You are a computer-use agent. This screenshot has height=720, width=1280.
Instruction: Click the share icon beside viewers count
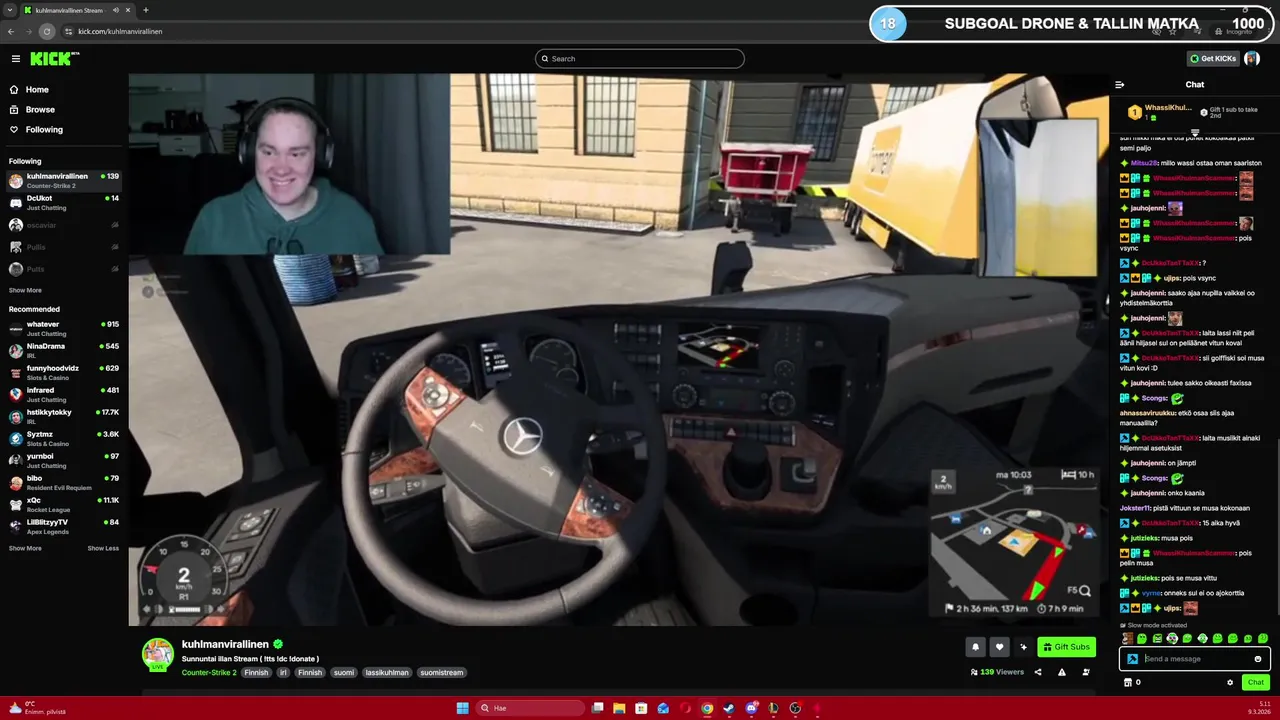pyautogui.click(x=1037, y=672)
